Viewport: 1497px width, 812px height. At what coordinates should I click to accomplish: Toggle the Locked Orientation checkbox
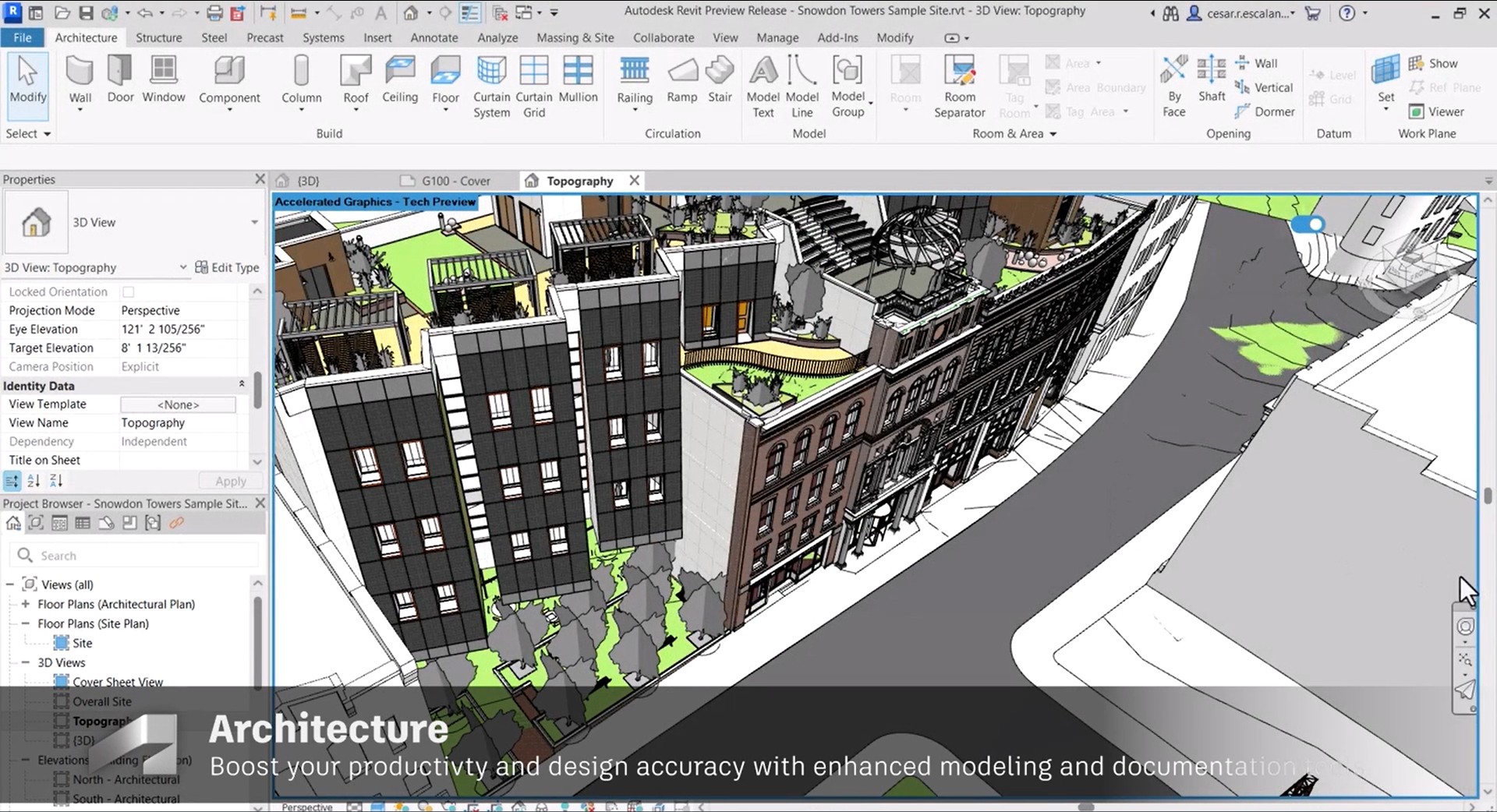click(x=129, y=291)
